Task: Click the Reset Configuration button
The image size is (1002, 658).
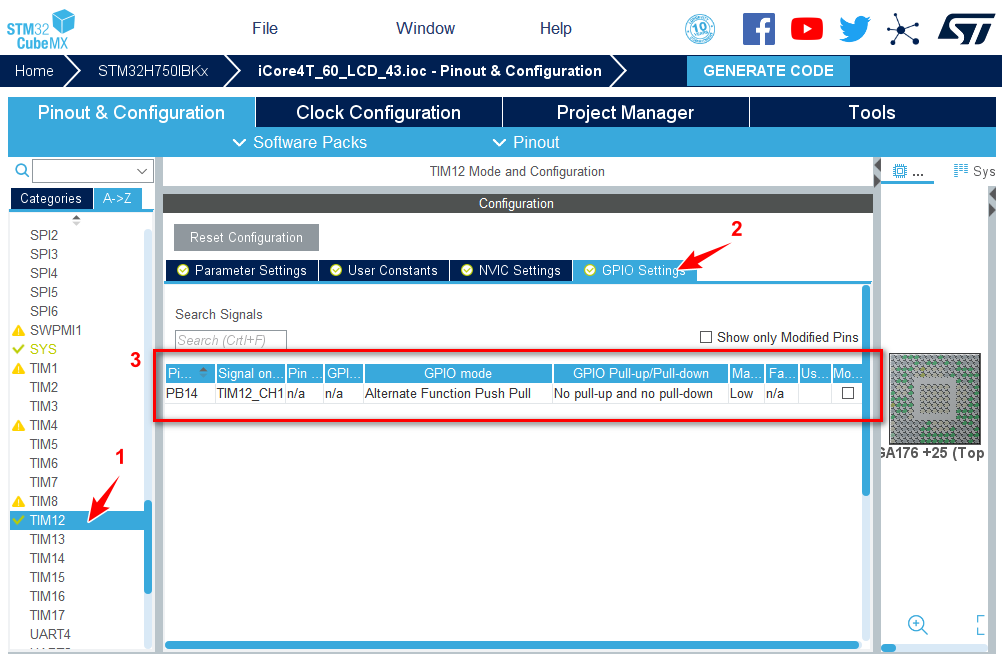Action: 246,237
